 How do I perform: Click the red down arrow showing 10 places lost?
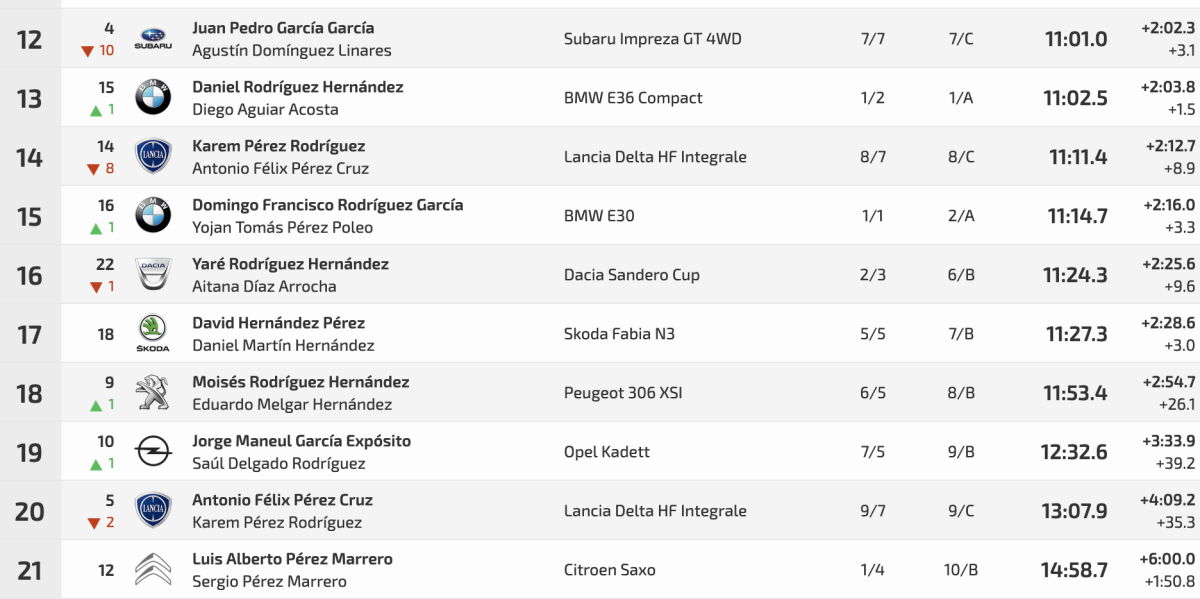93,51
